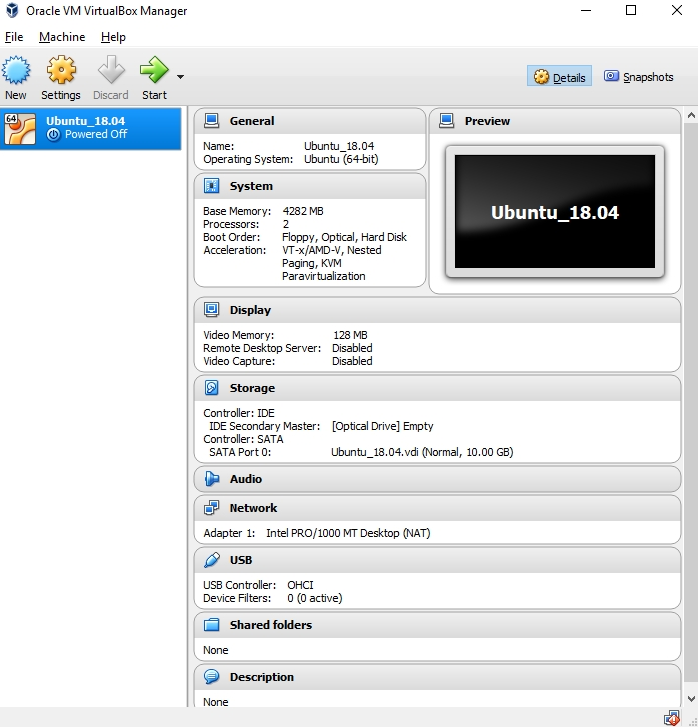698x727 pixels.
Task: Select Ubuntu_18.04 VM in list
Action: coord(90,128)
